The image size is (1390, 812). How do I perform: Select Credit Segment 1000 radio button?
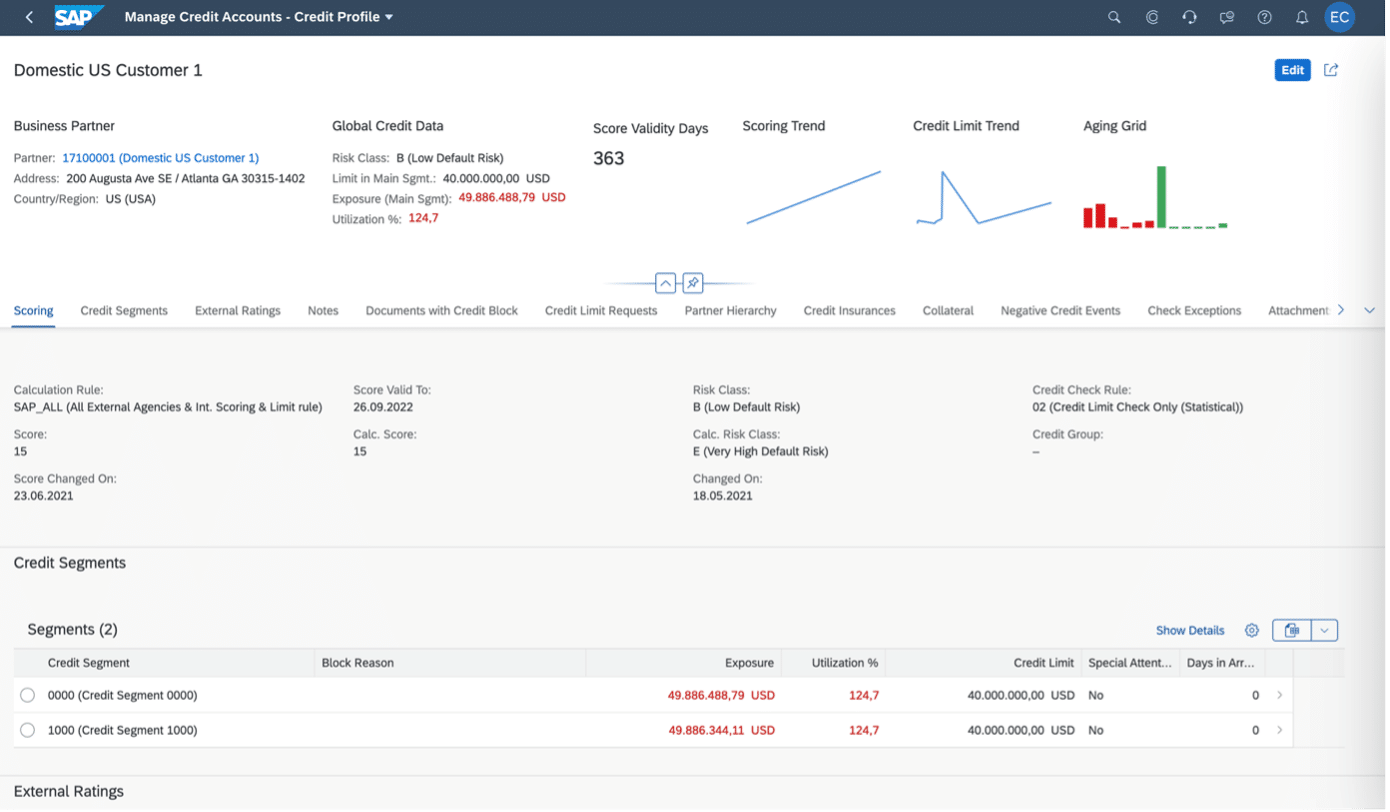[x=27, y=730]
